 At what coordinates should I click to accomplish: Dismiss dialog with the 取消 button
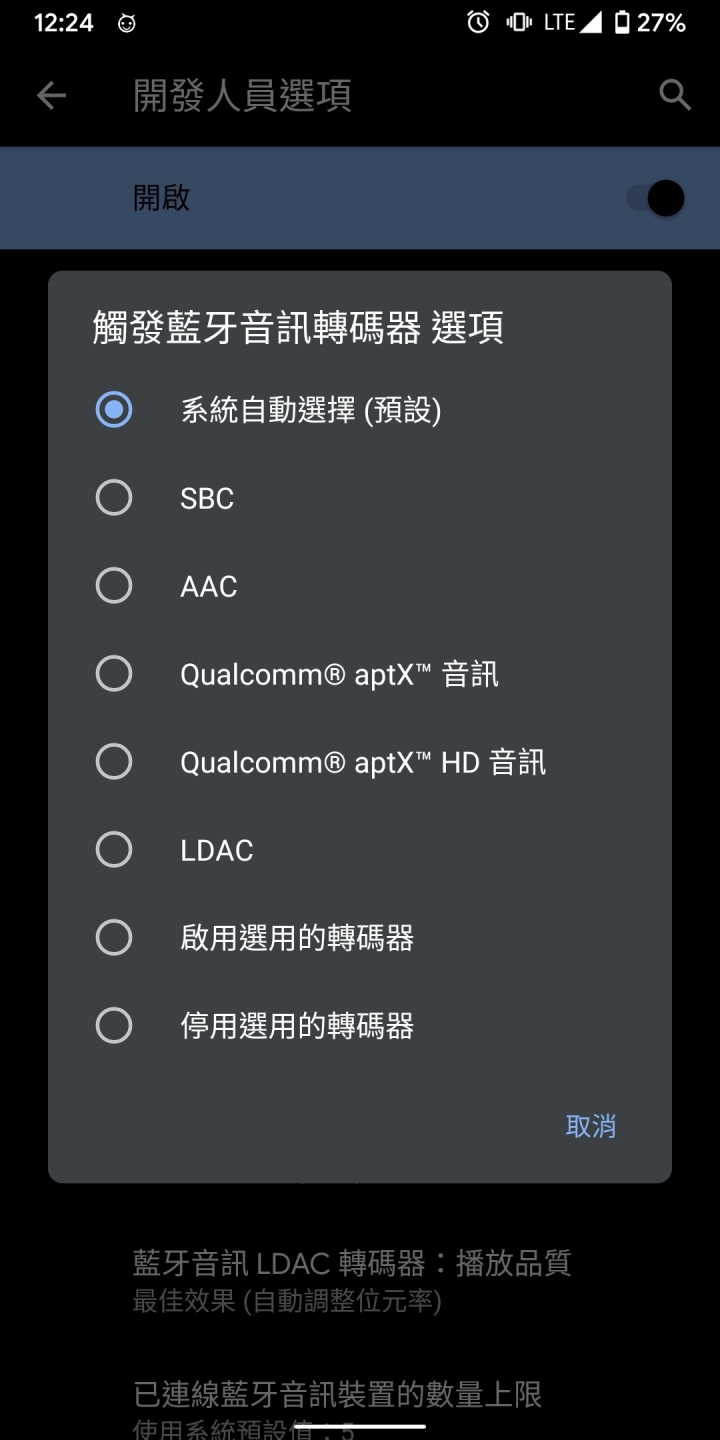point(591,1126)
